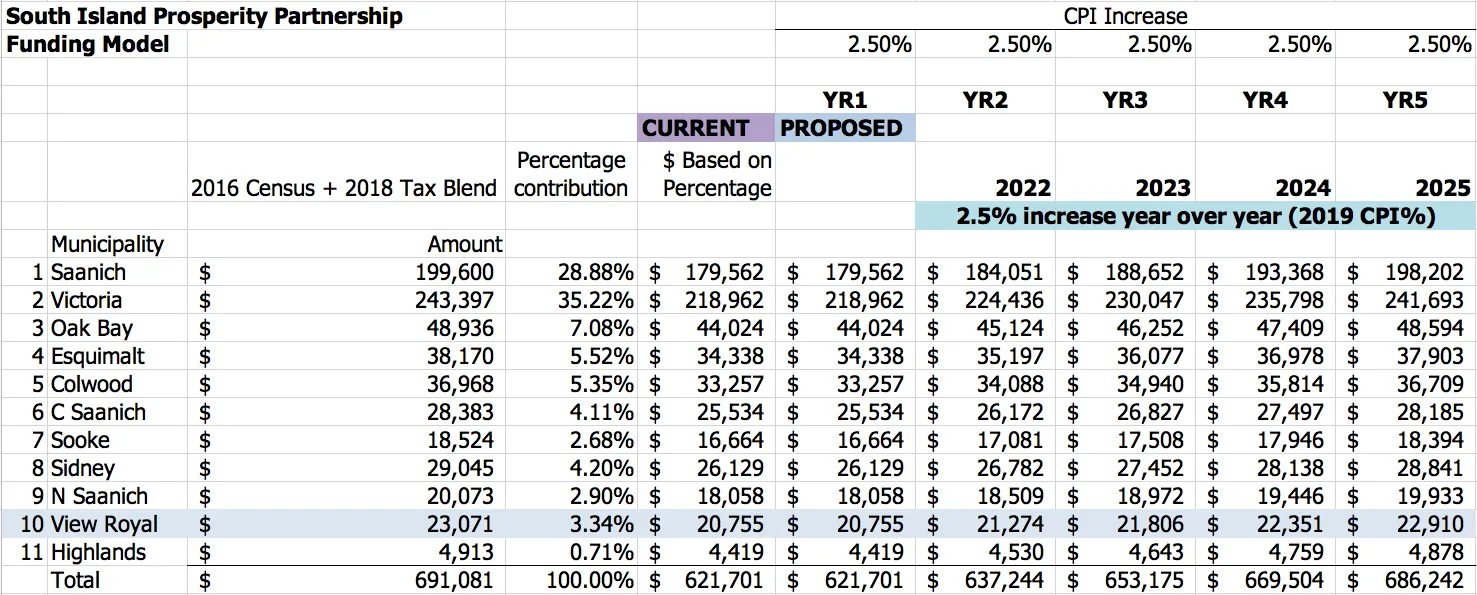Viewport: 1477px width, 595px height.
Task: Select the N Saanich municipality cell
Action: pos(99,496)
